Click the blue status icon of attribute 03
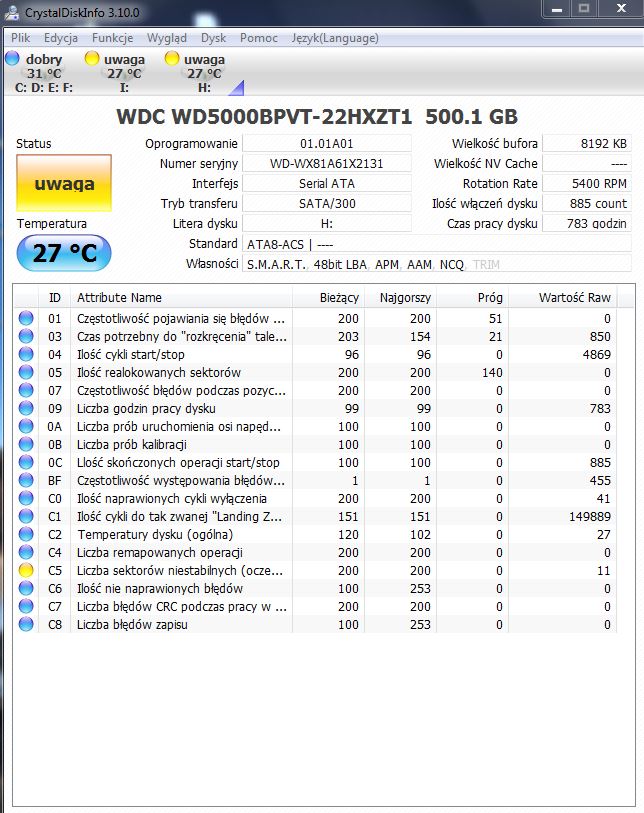Viewport: 644px width, 813px height. [26, 336]
